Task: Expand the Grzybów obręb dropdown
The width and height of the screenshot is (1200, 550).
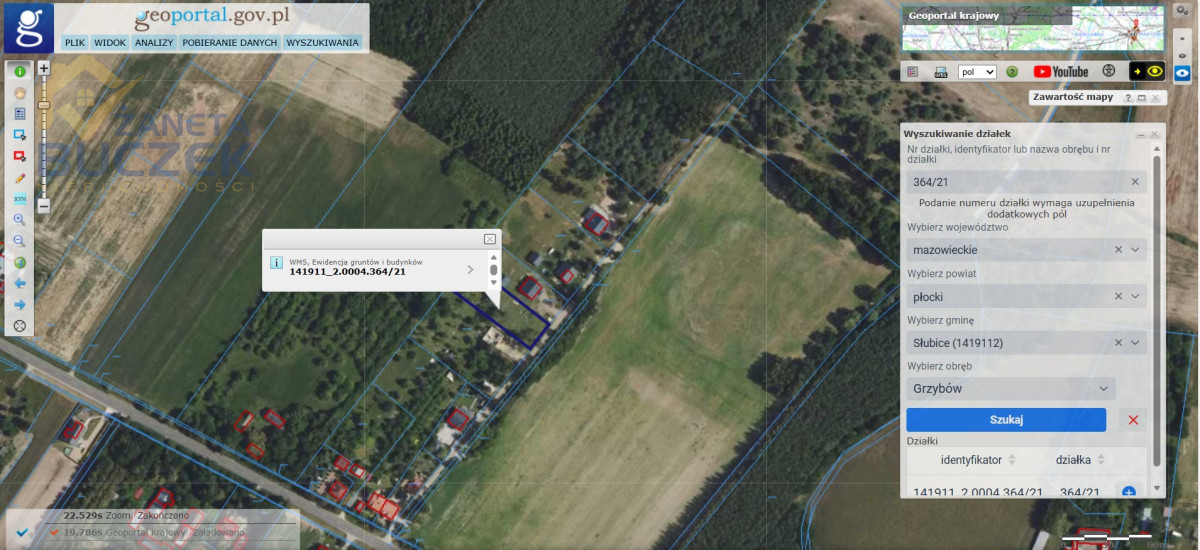Action: 1012,389
